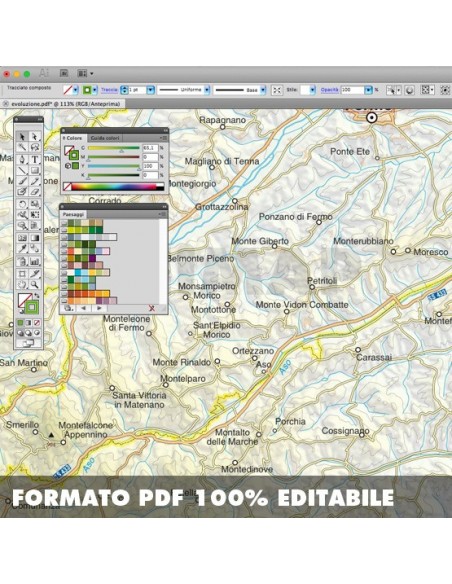
Task: Select the Eraser tool
Action: click(x=35, y=192)
